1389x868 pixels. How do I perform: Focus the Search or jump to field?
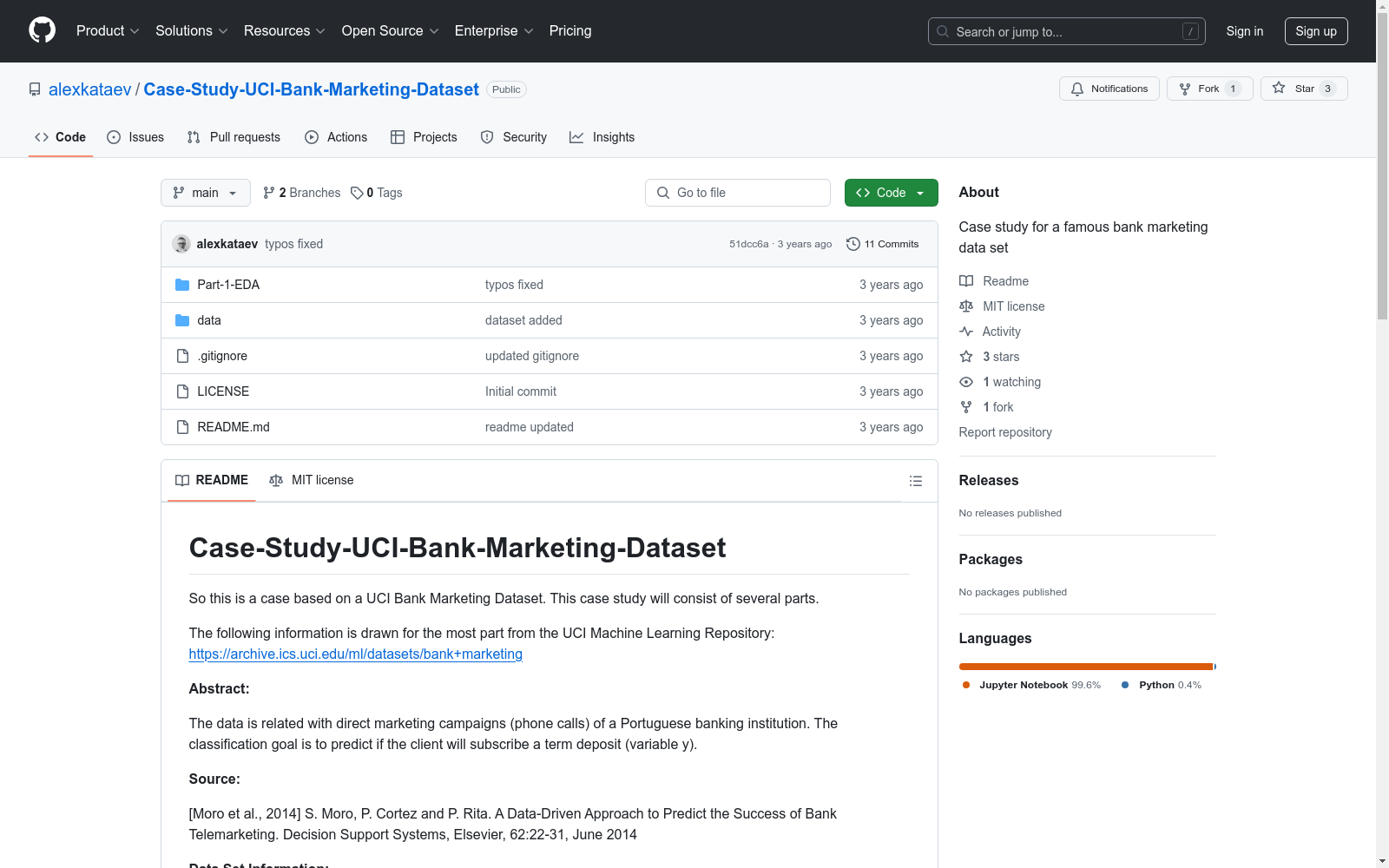pyautogui.click(x=1067, y=31)
